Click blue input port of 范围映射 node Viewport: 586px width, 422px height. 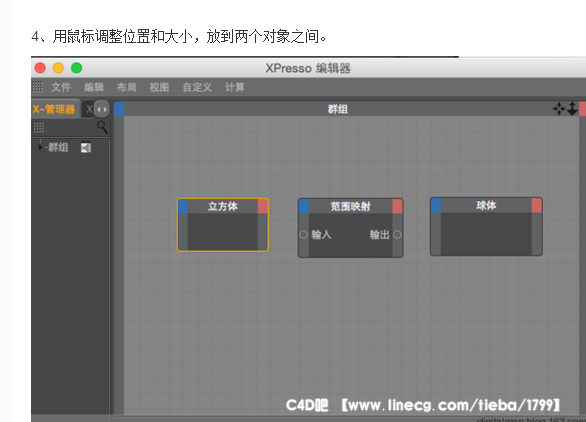[304, 206]
